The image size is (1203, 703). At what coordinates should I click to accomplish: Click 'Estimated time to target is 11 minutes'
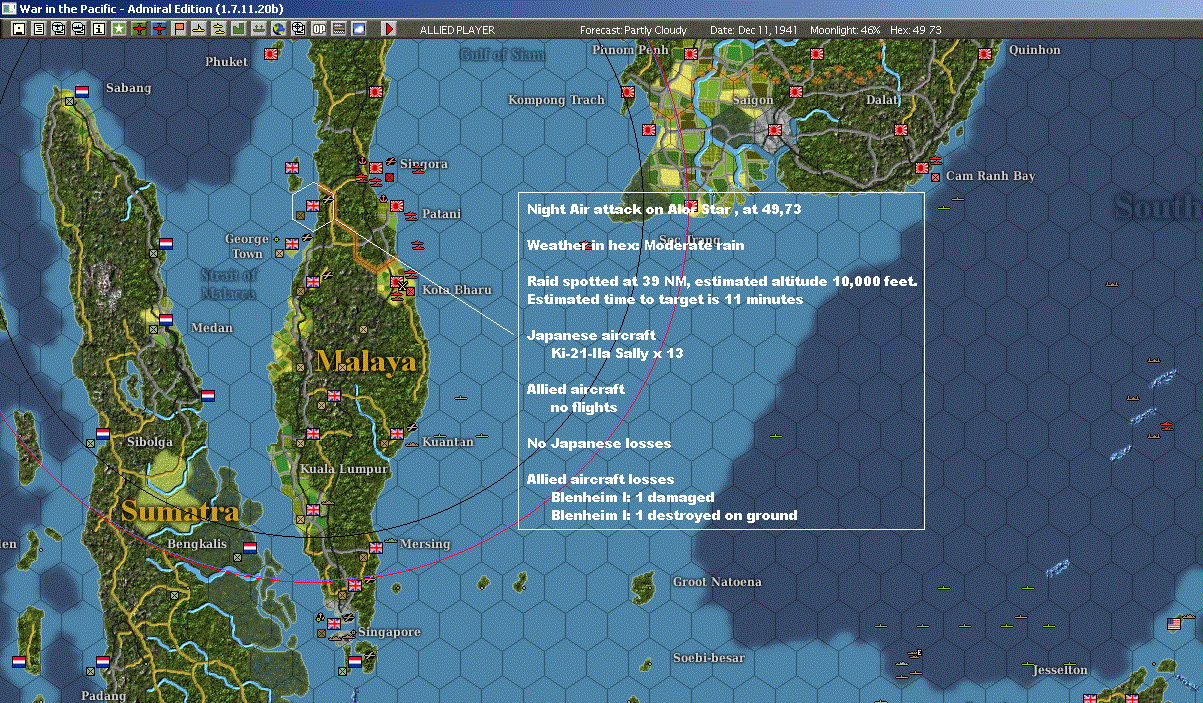pyautogui.click(x=665, y=299)
